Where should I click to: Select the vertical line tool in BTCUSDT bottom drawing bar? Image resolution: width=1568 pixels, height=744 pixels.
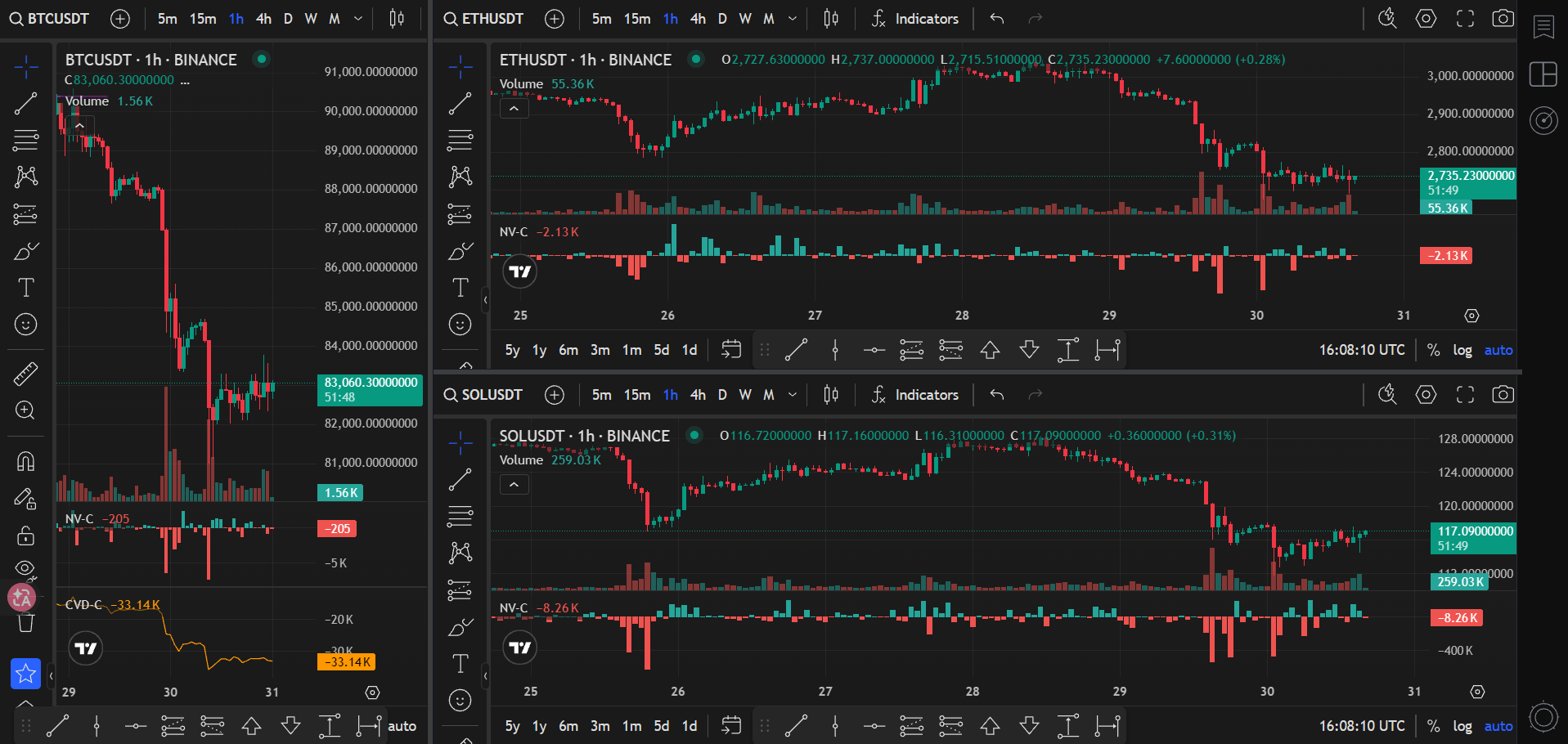point(97,726)
